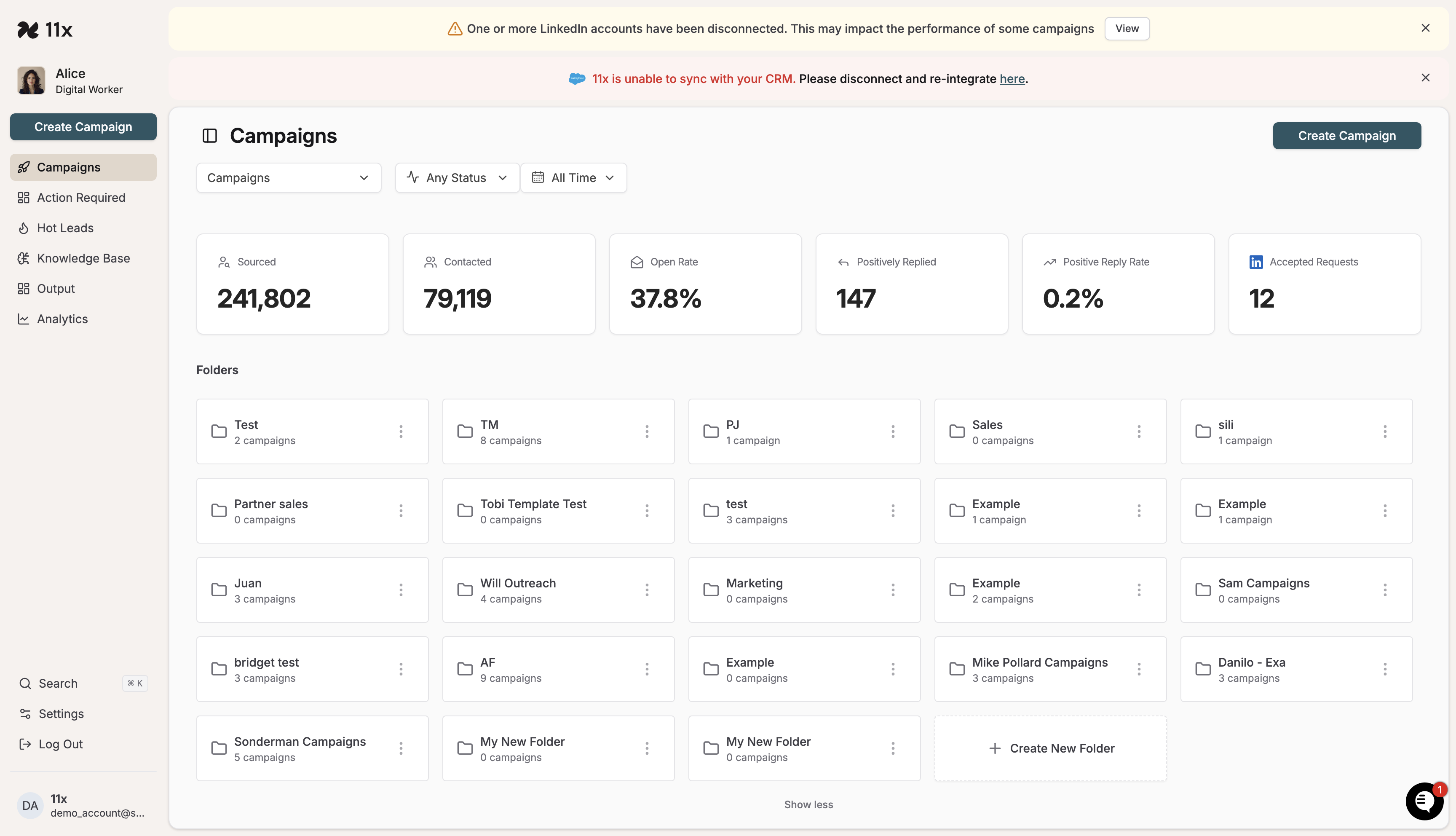The height and width of the screenshot is (836, 1456).
Task: Click the 11x logo
Action: click(45, 30)
